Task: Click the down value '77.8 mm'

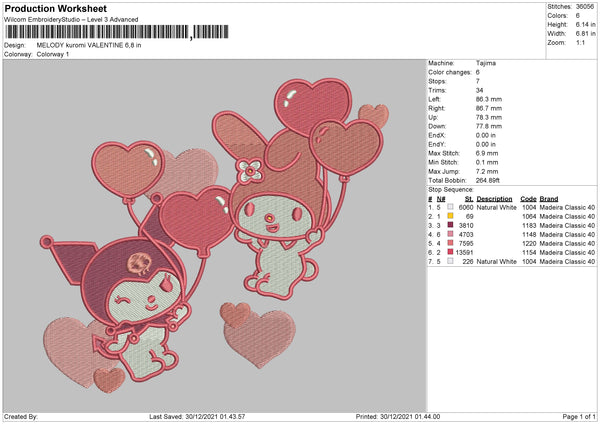Action: [x=489, y=126]
